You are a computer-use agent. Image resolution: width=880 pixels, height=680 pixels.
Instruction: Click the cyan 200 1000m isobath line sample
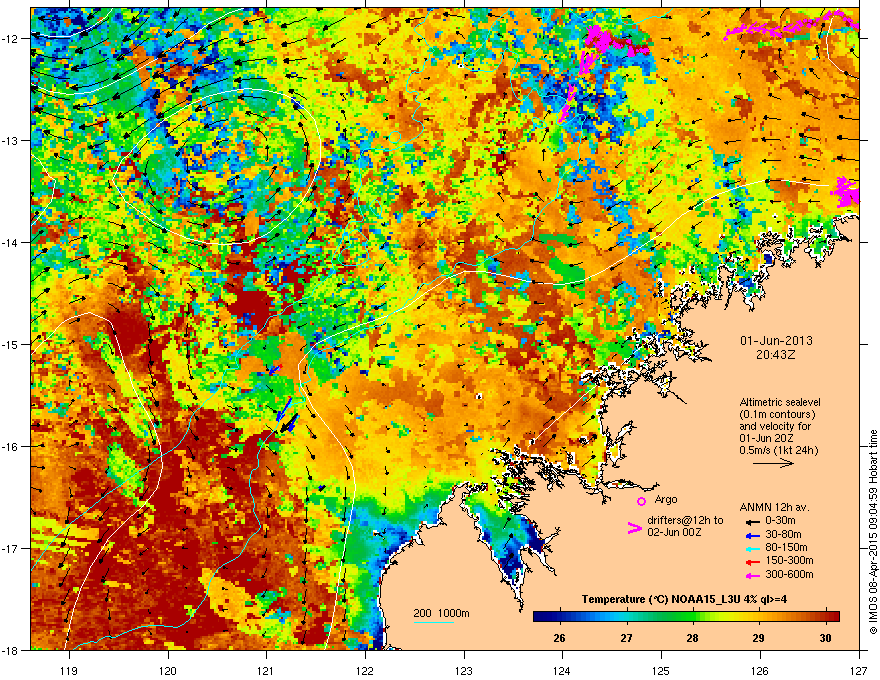[433, 622]
